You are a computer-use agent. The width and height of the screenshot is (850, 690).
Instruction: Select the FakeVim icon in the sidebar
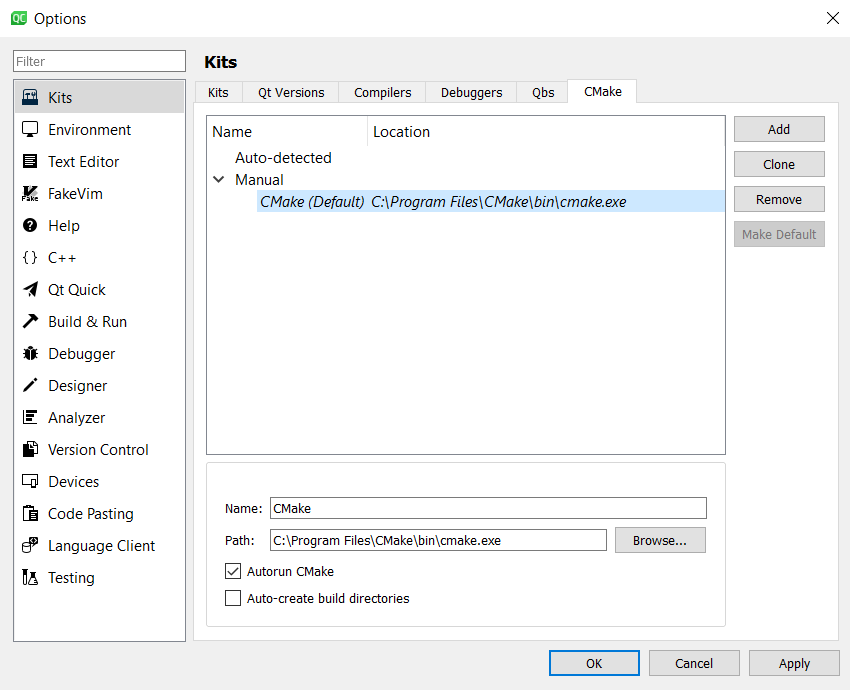(30, 194)
